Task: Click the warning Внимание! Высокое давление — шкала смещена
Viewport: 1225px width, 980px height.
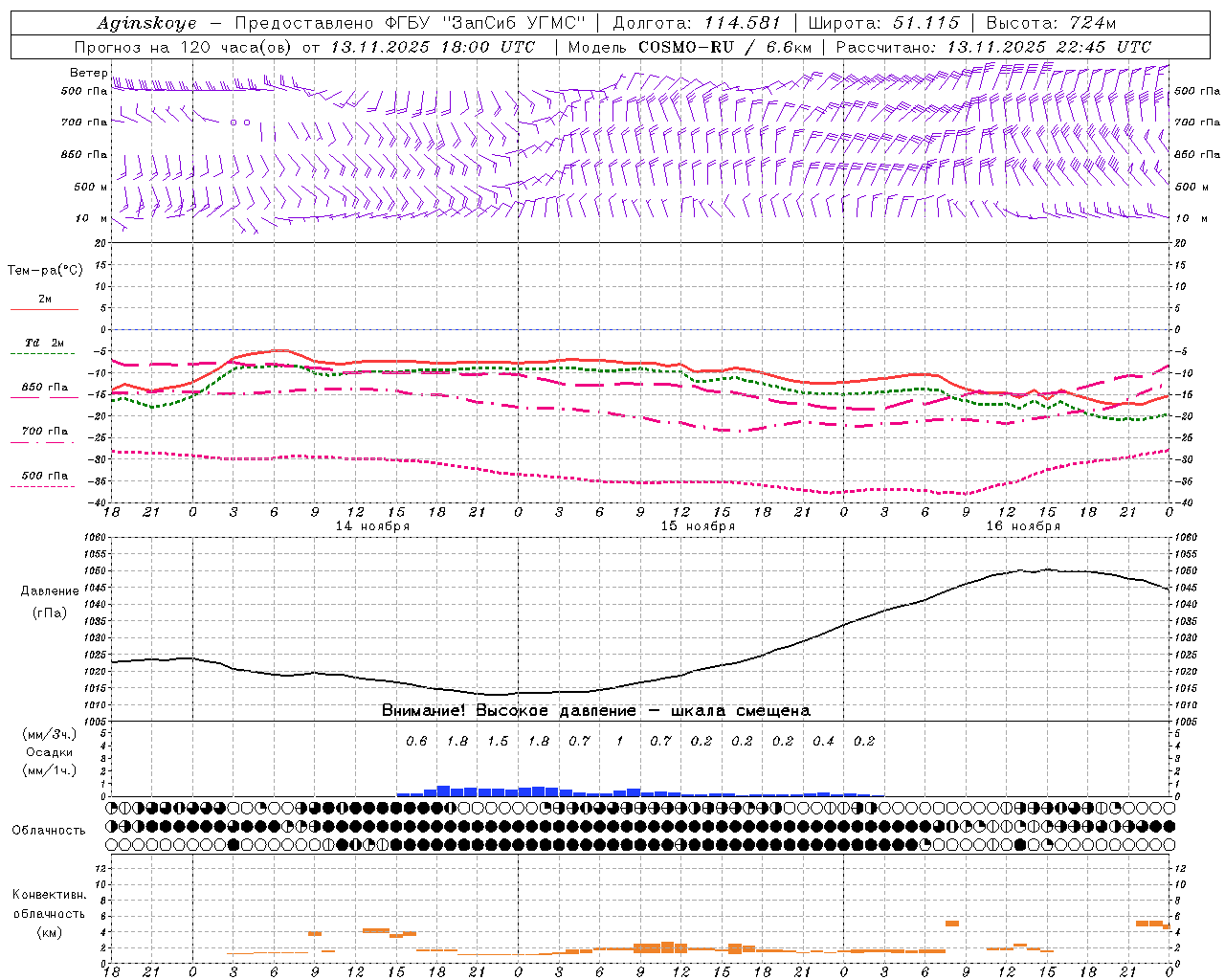Action: click(596, 710)
